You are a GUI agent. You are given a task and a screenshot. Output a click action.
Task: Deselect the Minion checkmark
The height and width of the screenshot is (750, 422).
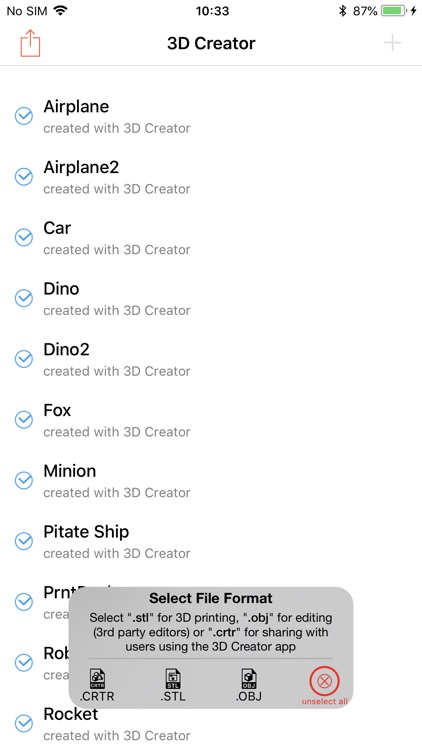pyautogui.click(x=23, y=480)
